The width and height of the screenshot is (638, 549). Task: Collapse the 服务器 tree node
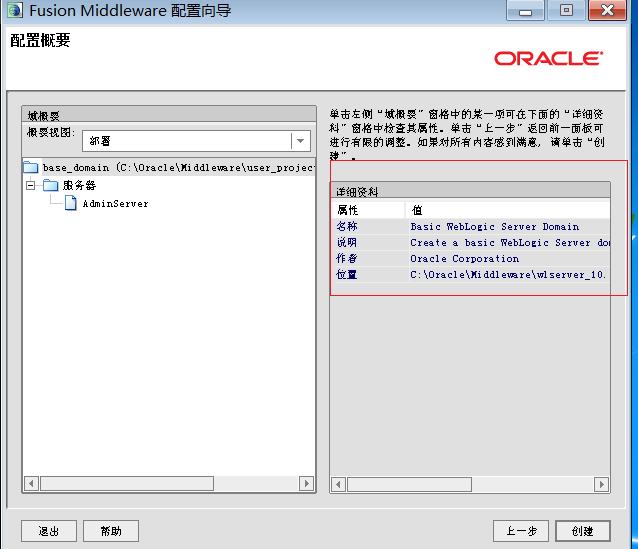(x=31, y=186)
